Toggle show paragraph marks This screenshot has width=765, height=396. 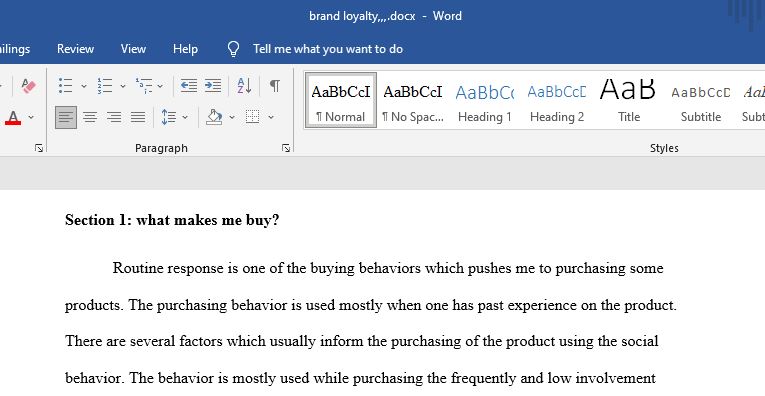click(x=275, y=86)
